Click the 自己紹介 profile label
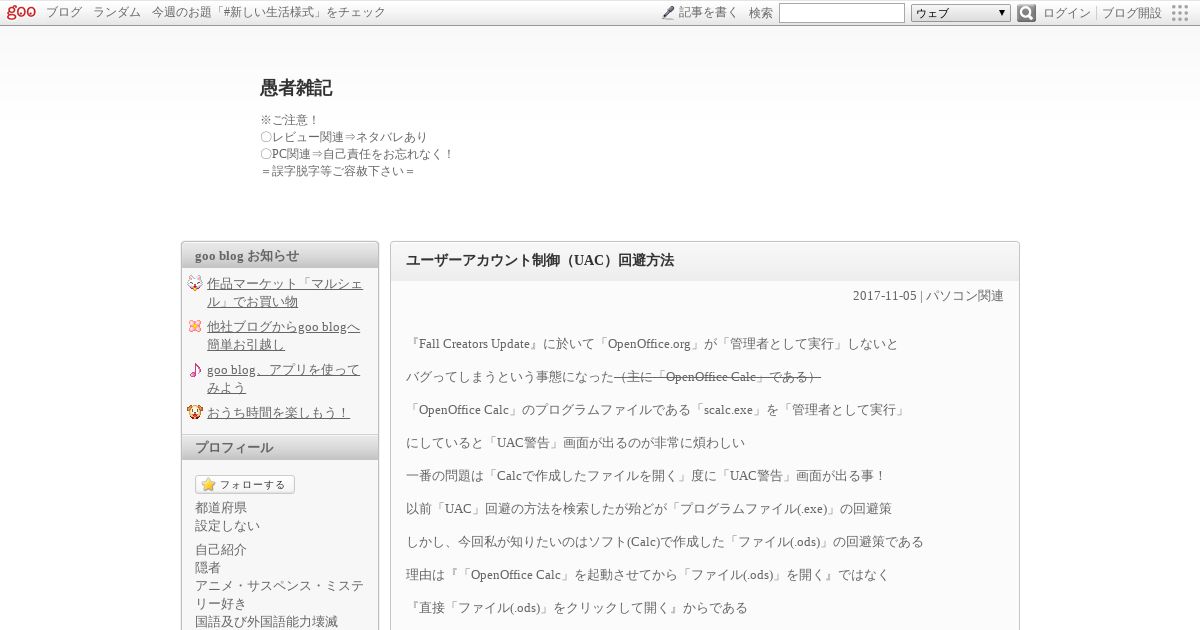 221,550
